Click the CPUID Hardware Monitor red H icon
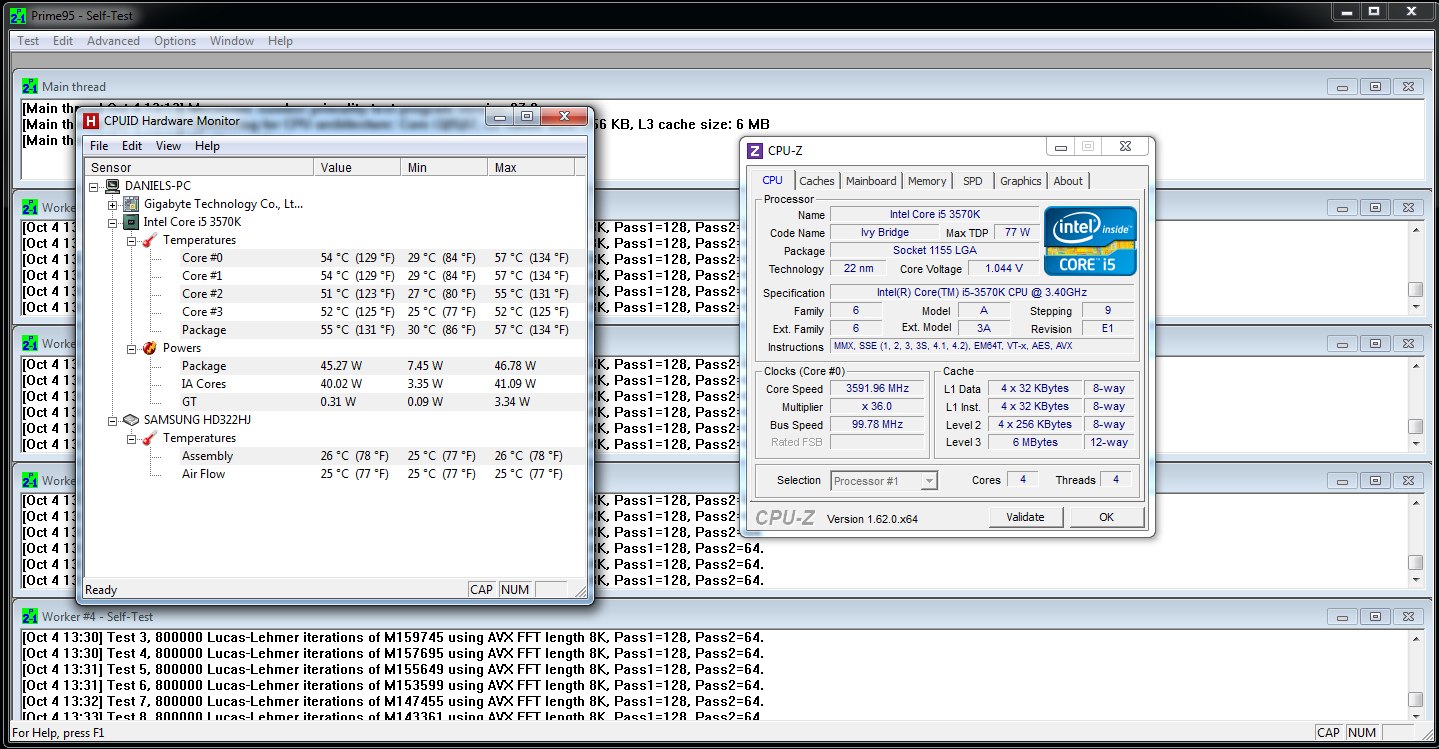Viewport: 1439px width, 749px height. click(x=92, y=121)
